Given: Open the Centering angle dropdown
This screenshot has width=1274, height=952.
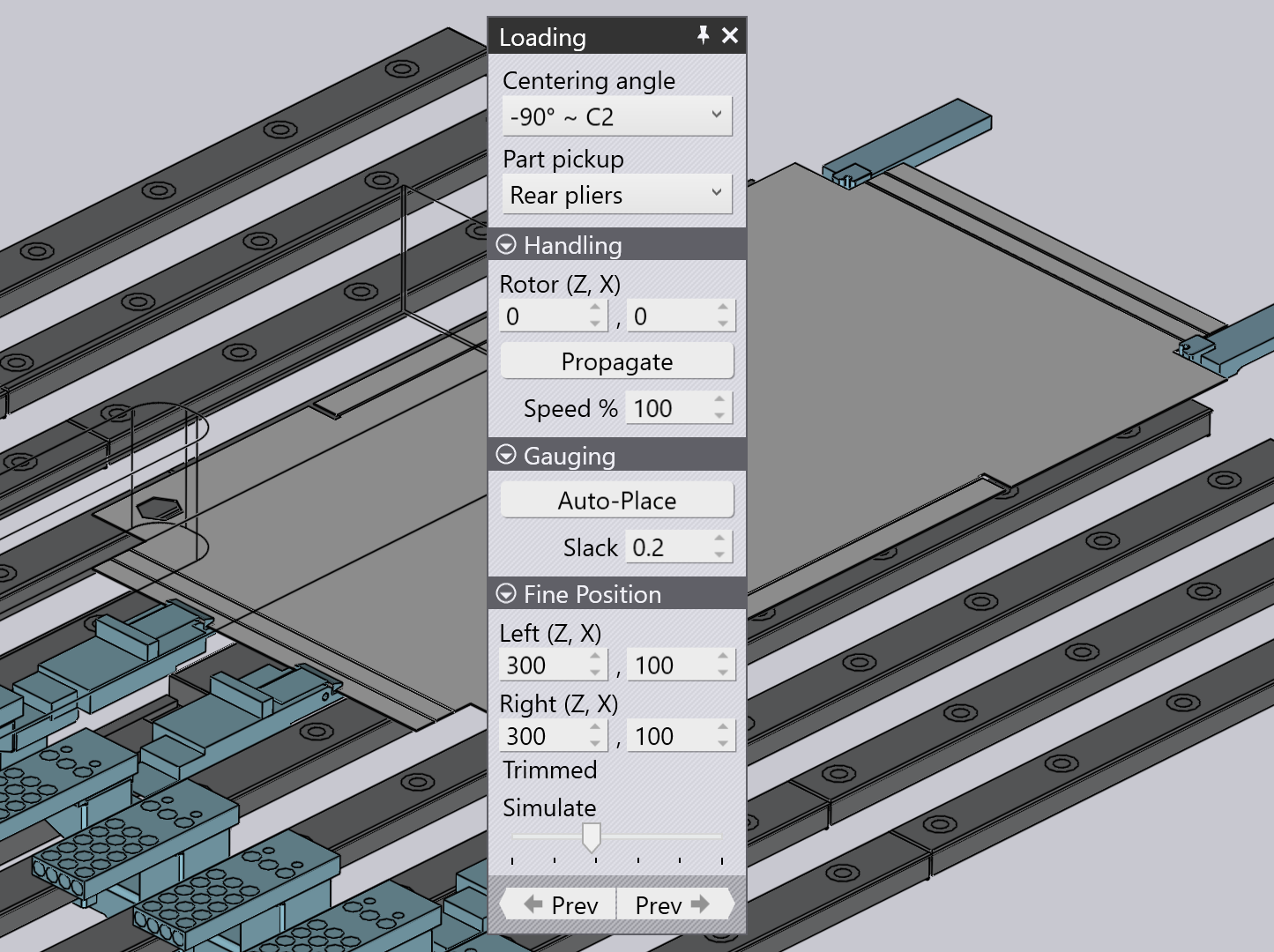Looking at the screenshot, I should (617, 116).
